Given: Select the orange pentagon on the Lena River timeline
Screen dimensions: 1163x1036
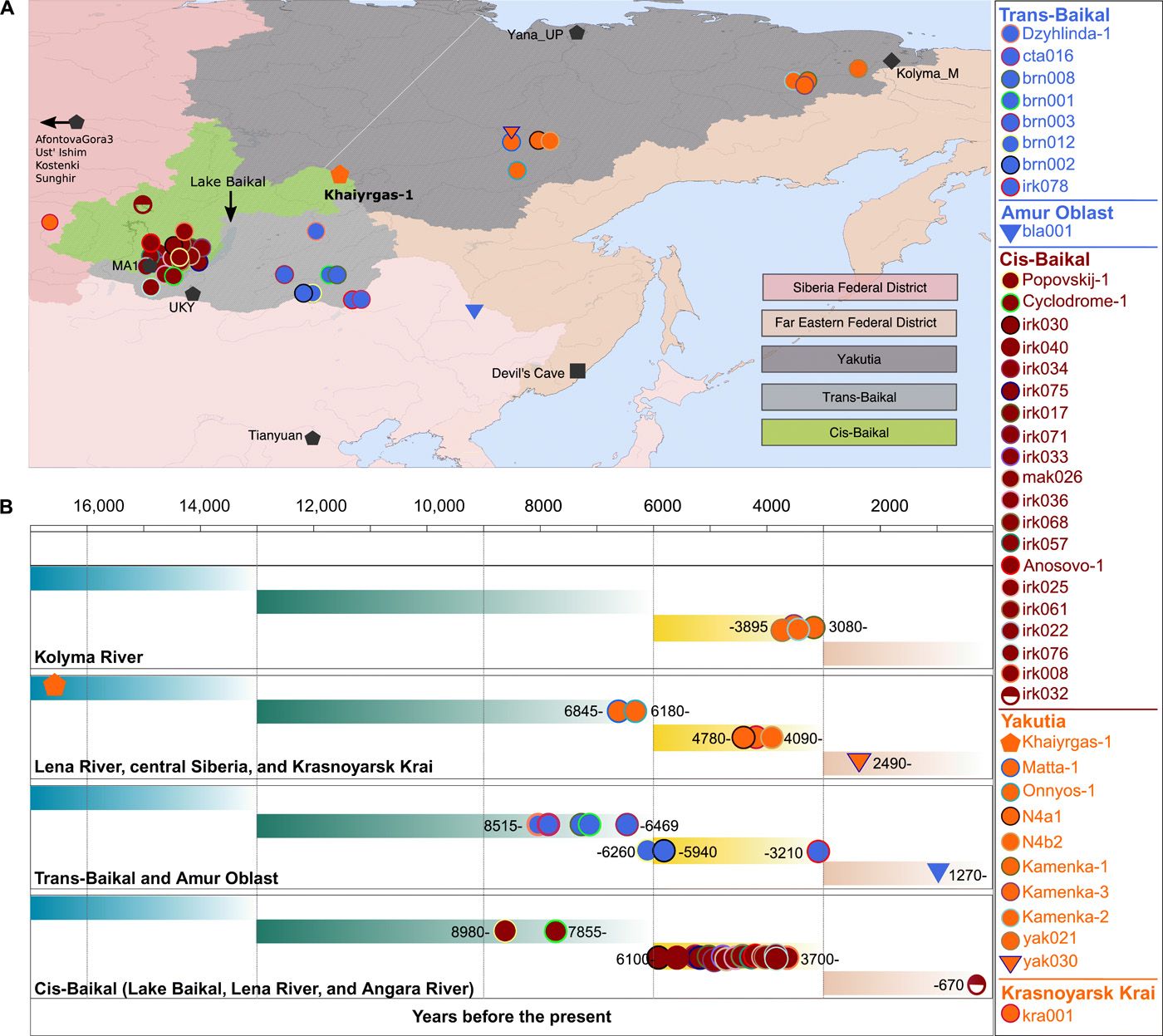Looking at the screenshot, I should (x=54, y=685).
